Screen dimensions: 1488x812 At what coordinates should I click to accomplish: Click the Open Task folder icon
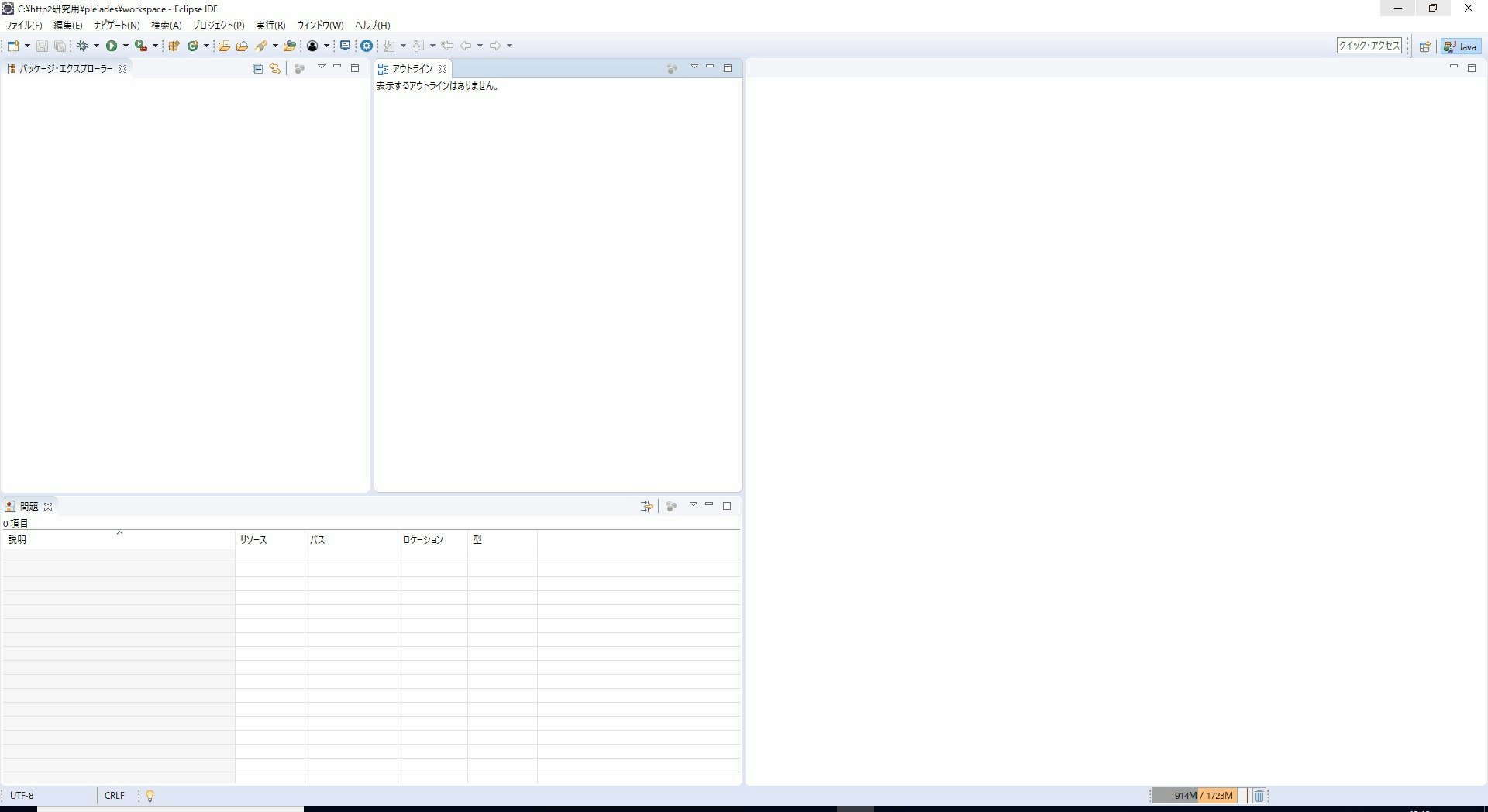(242, 46)
